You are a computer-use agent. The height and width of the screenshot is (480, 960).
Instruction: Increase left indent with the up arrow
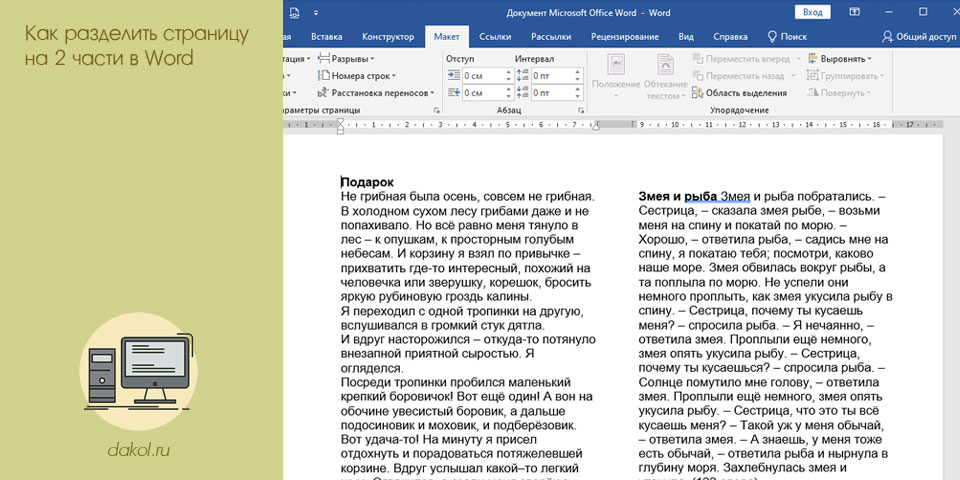click(508, 72)
